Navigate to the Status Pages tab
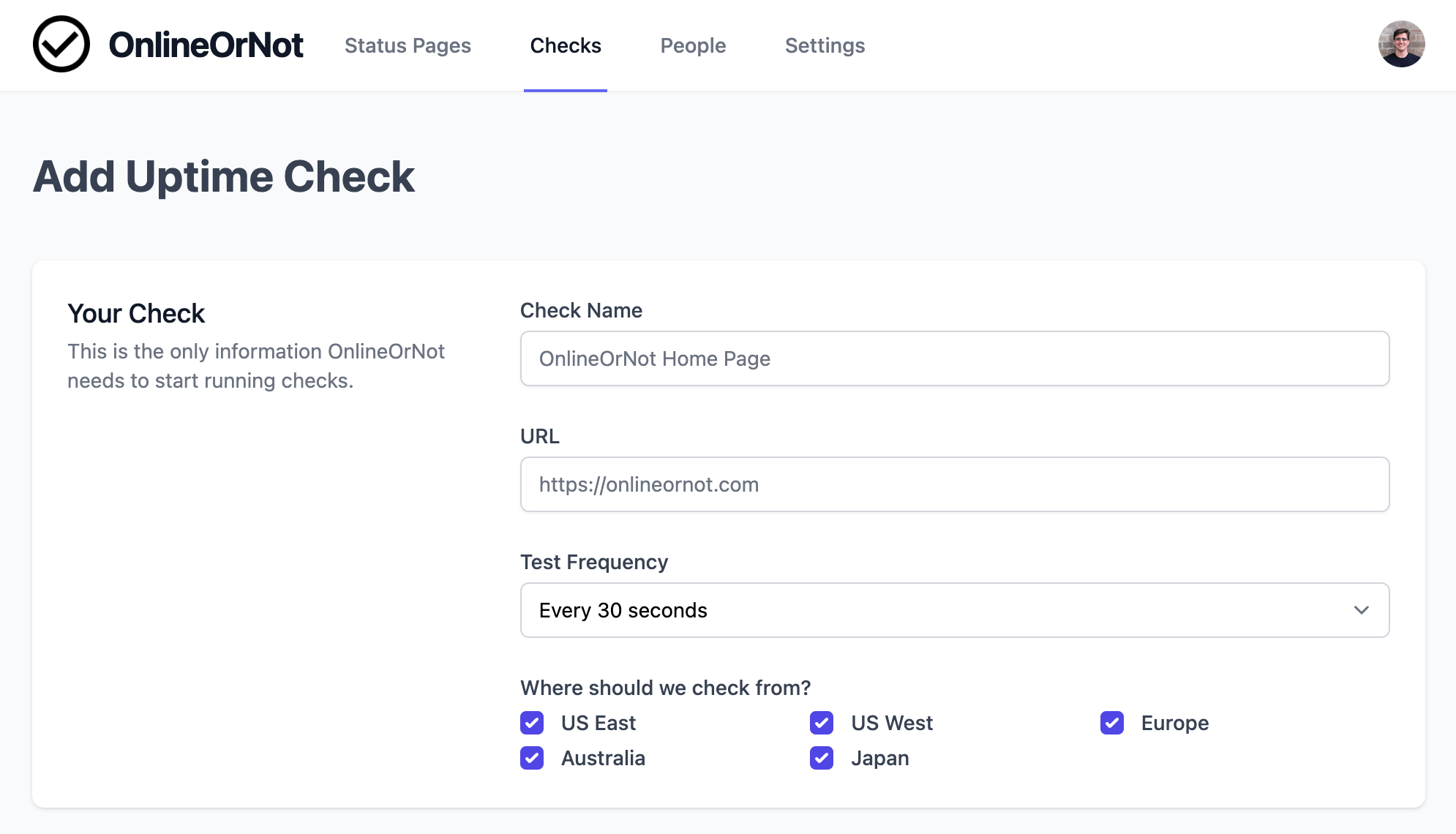 click(408, 45)
